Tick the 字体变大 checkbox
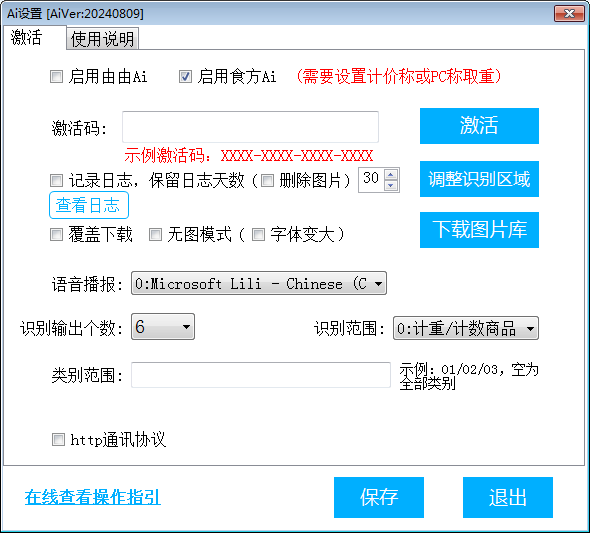The width and height of the screenshot is (590, 533). (x=259, y=235)
